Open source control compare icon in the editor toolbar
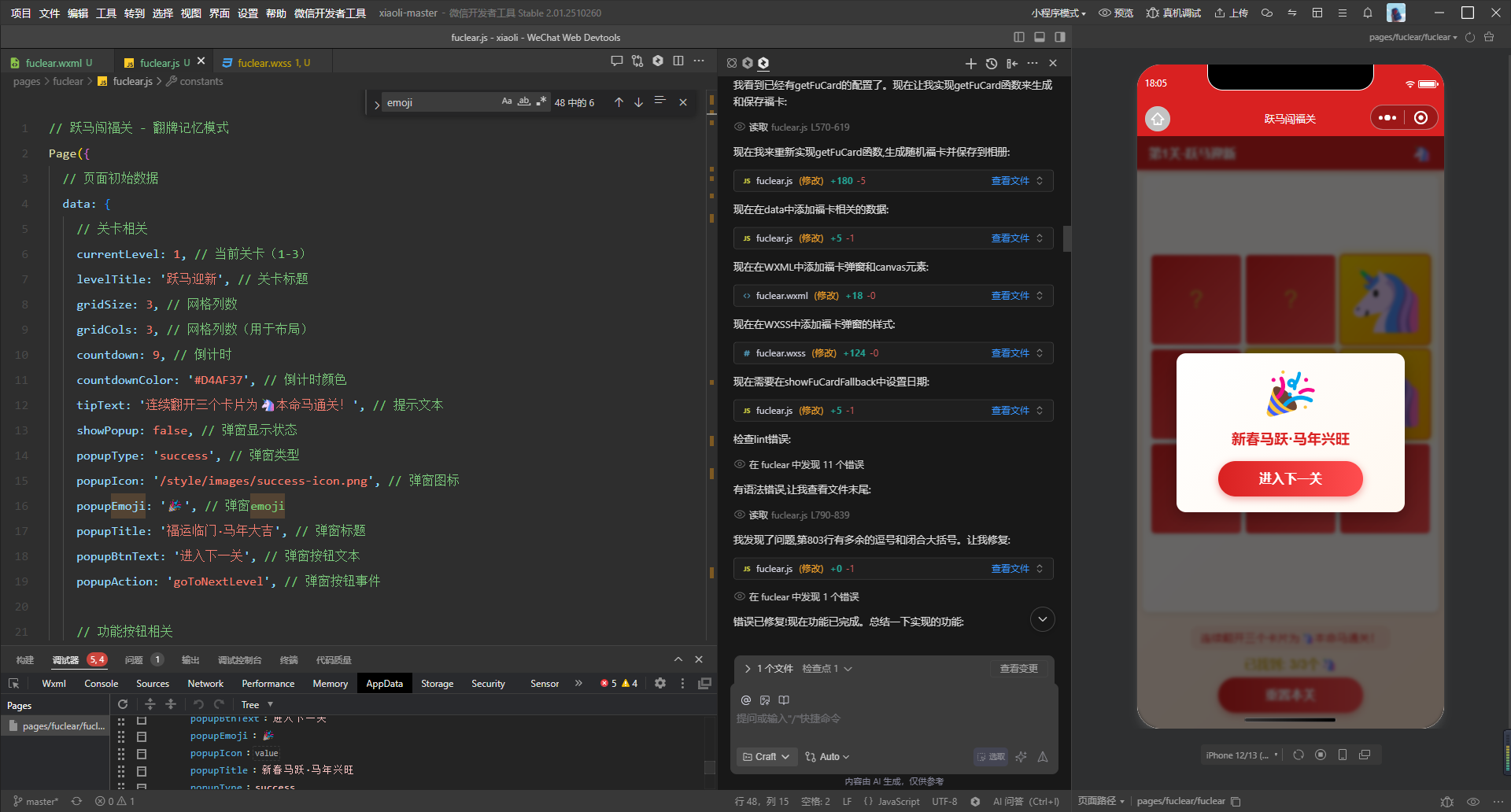Image resolution: width=1511 pixels, height=812 pixels. [x=637, y=61]
